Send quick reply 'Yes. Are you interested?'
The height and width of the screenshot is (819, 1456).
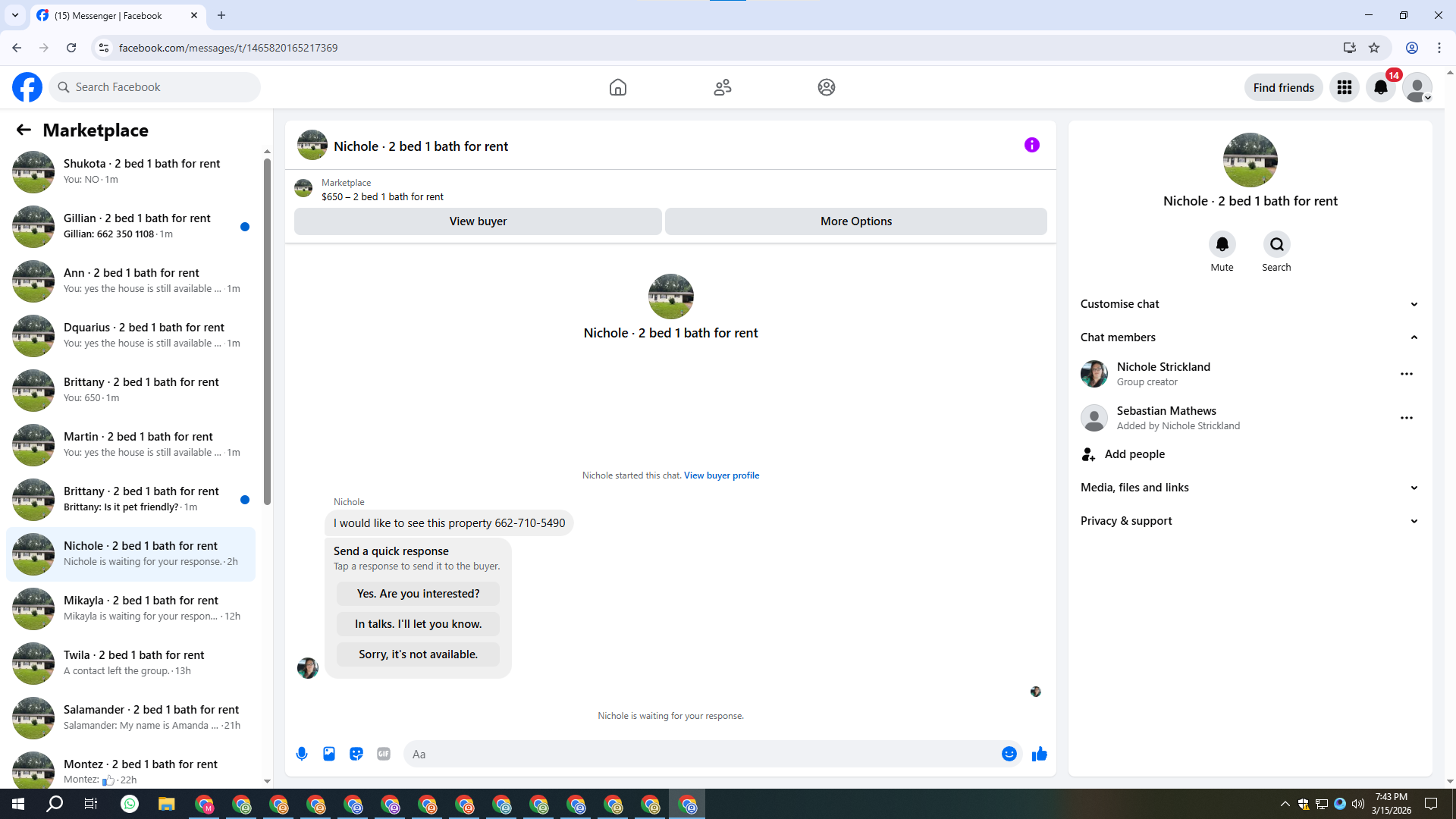pos(419,594)
